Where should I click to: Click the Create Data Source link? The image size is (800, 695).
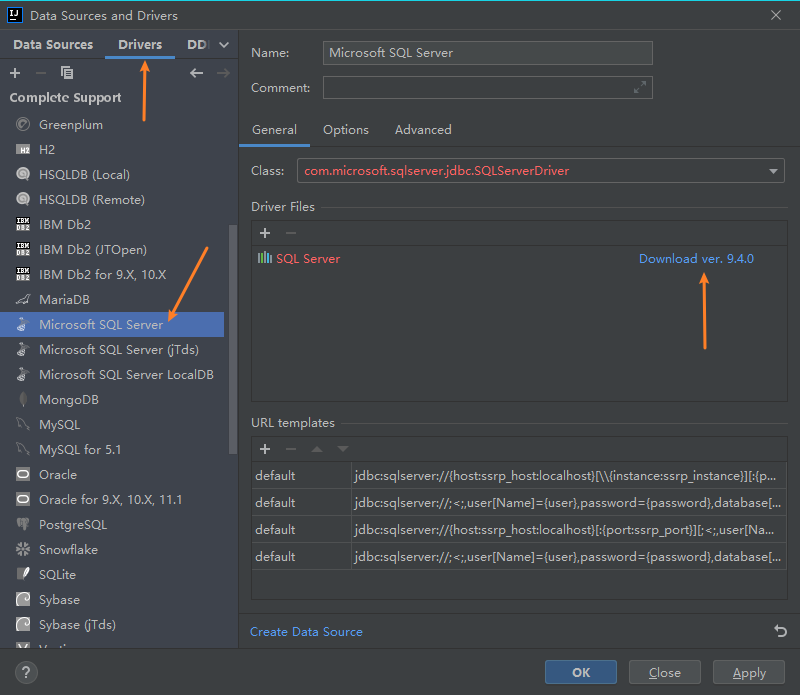coord(306,631)
